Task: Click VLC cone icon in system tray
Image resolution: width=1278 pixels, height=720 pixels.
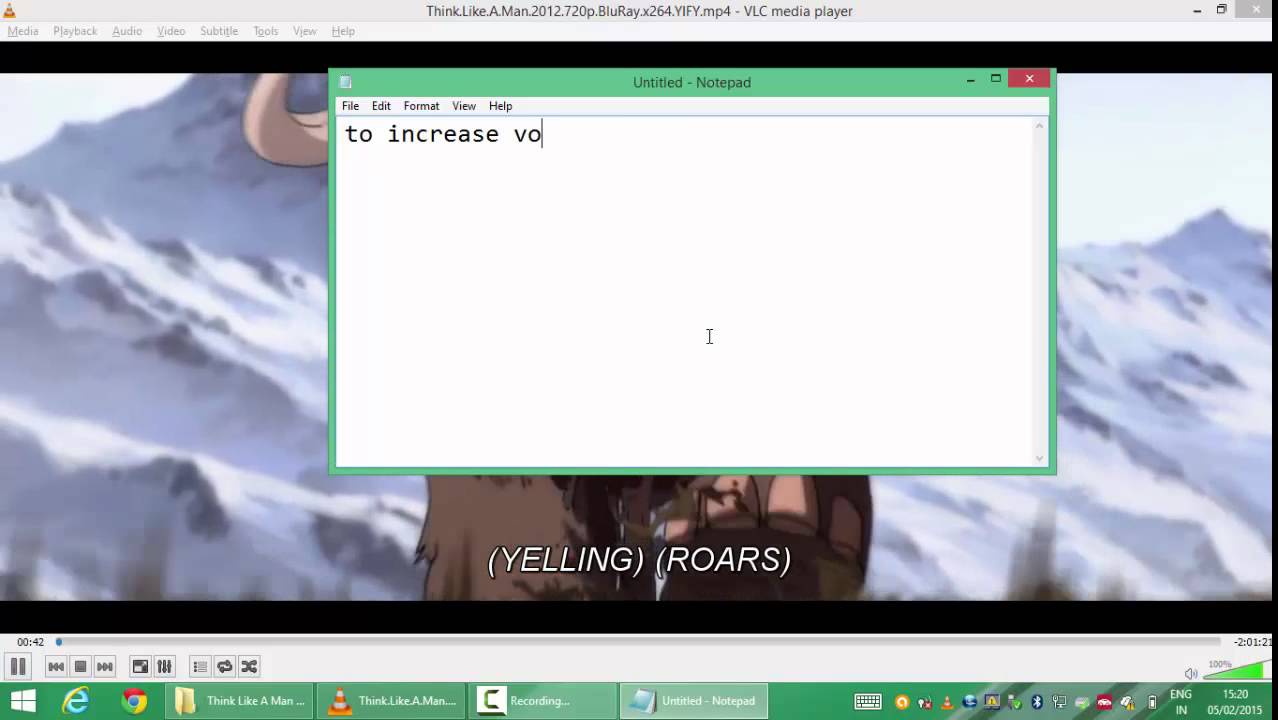Action: click(x=947, y=702)
